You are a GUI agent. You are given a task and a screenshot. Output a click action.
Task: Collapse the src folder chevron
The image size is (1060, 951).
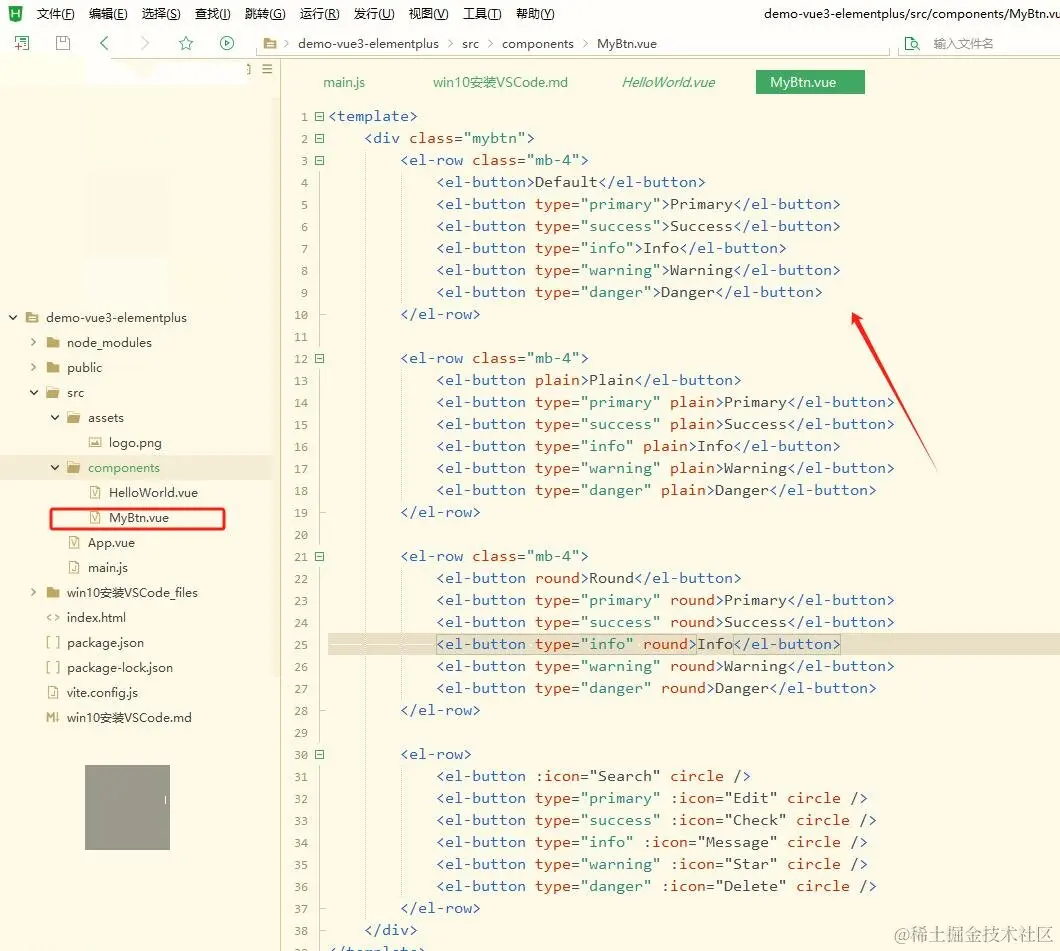(34, 392)
